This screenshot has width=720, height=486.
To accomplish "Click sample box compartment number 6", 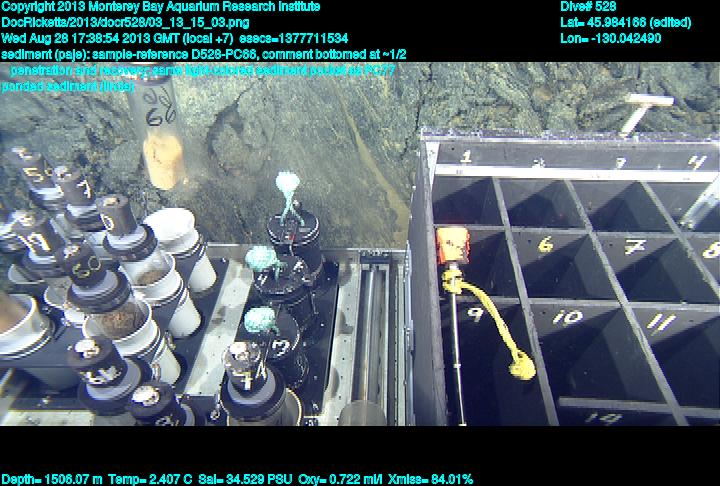I will coord(545,245).
